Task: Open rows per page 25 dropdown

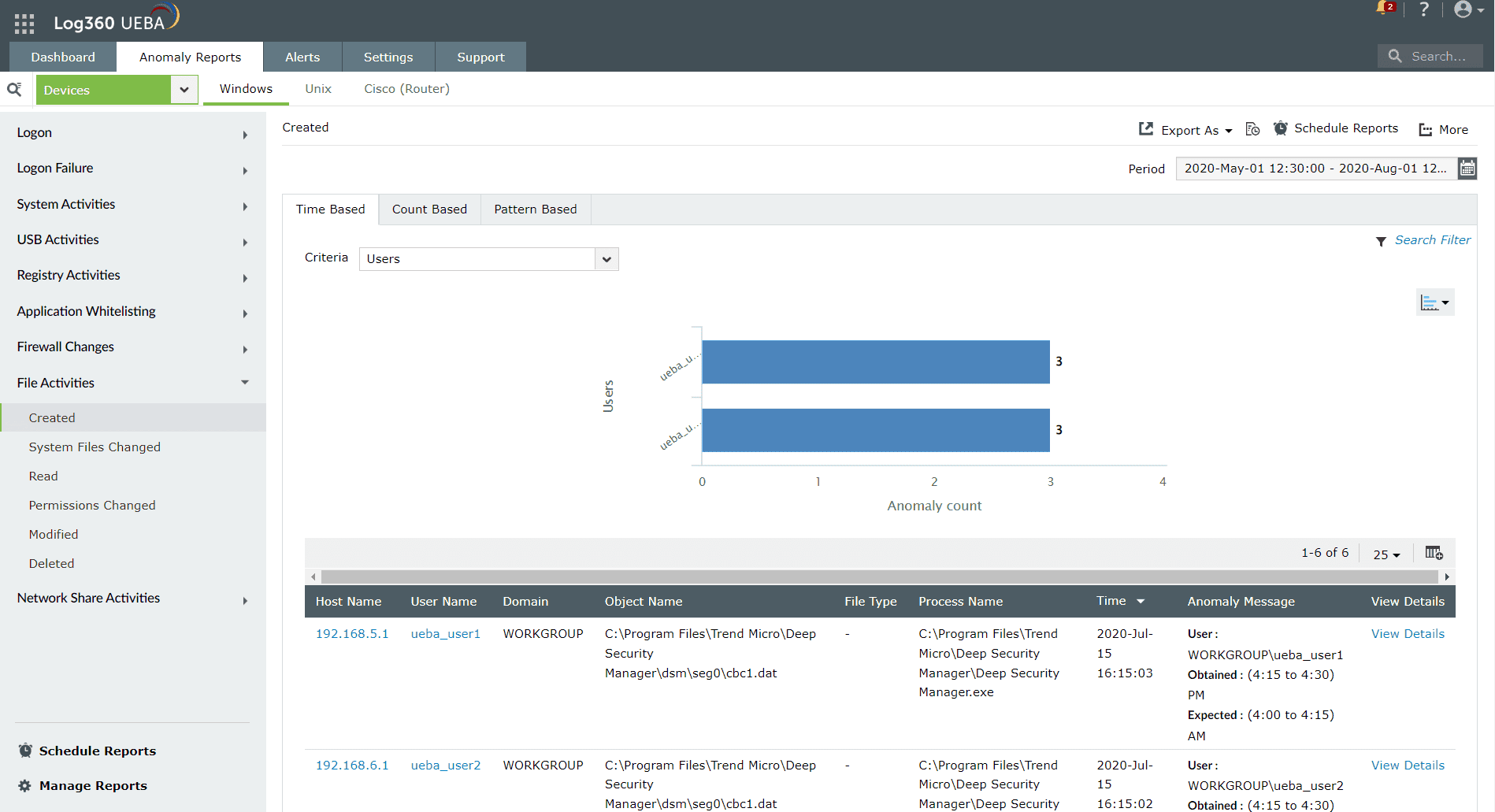Action: (1386, 554)
